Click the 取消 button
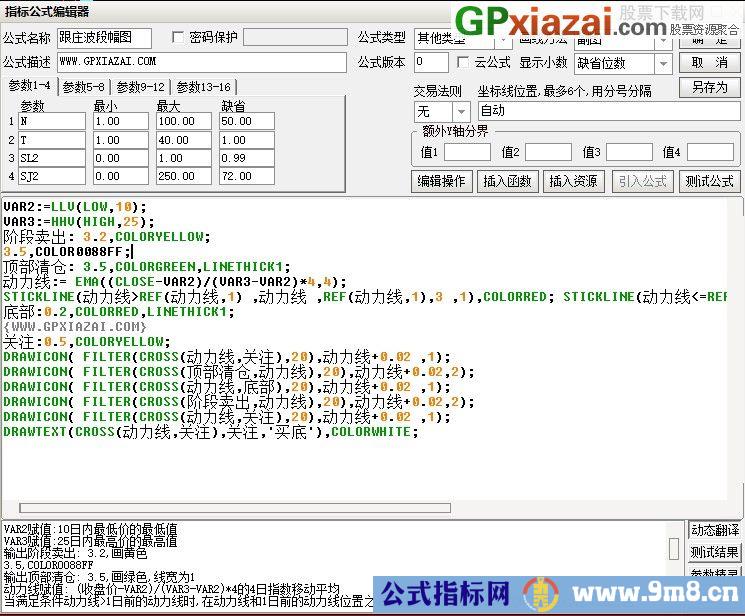The width and height of the screenshot is (745, 616). (710, 63)
